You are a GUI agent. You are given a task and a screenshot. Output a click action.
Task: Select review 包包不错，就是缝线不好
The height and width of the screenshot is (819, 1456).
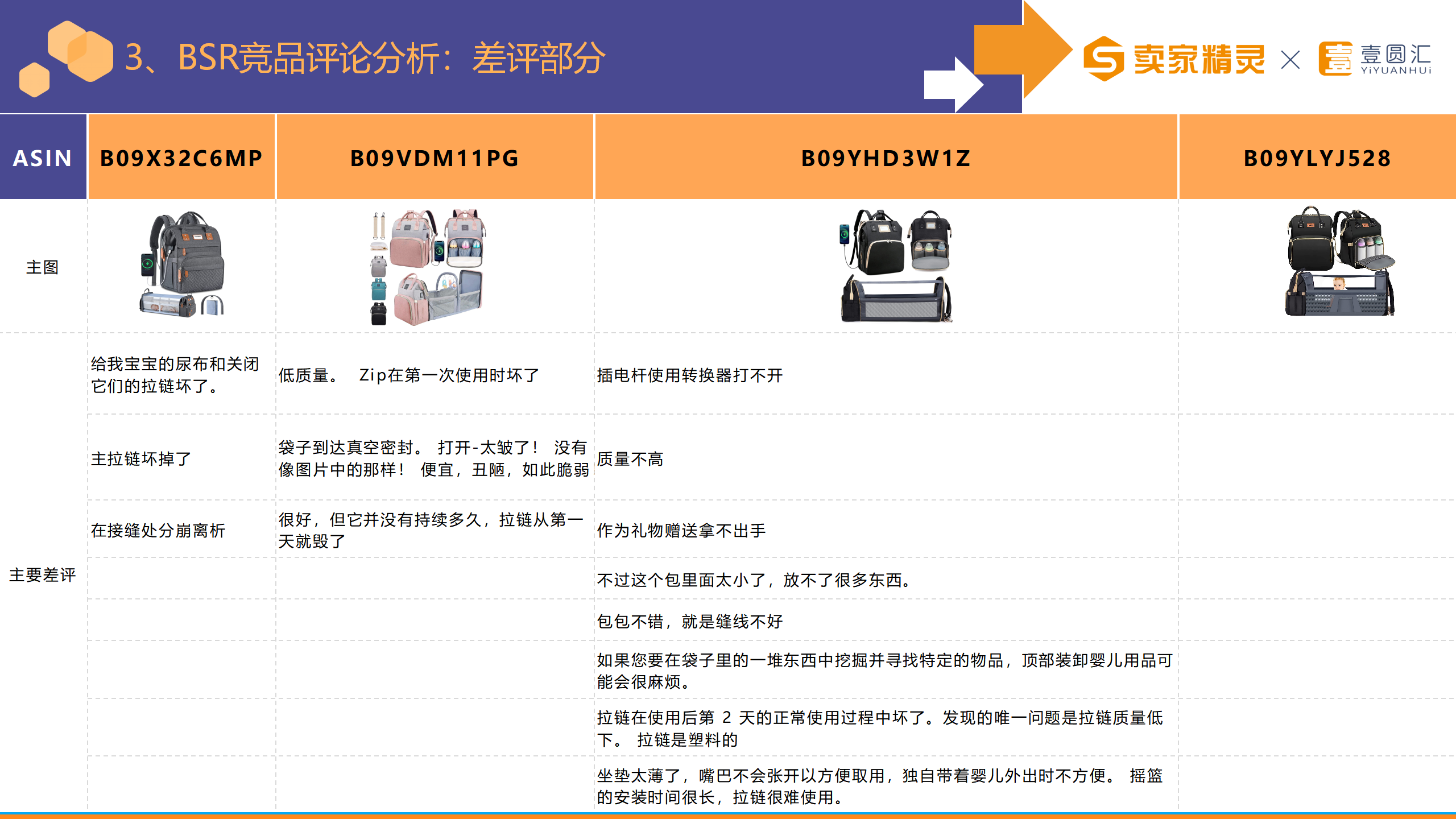pyautogui.click(x=690, y=621)
